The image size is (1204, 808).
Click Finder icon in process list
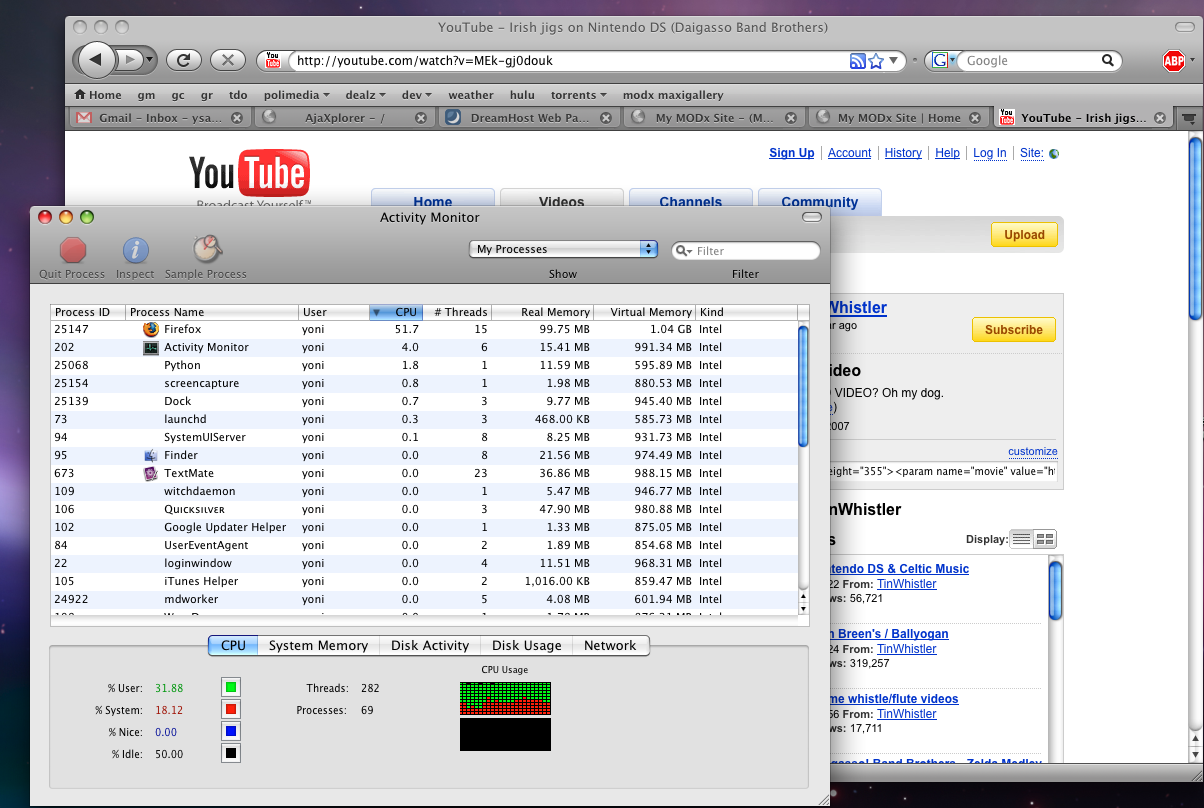(151, 455)
